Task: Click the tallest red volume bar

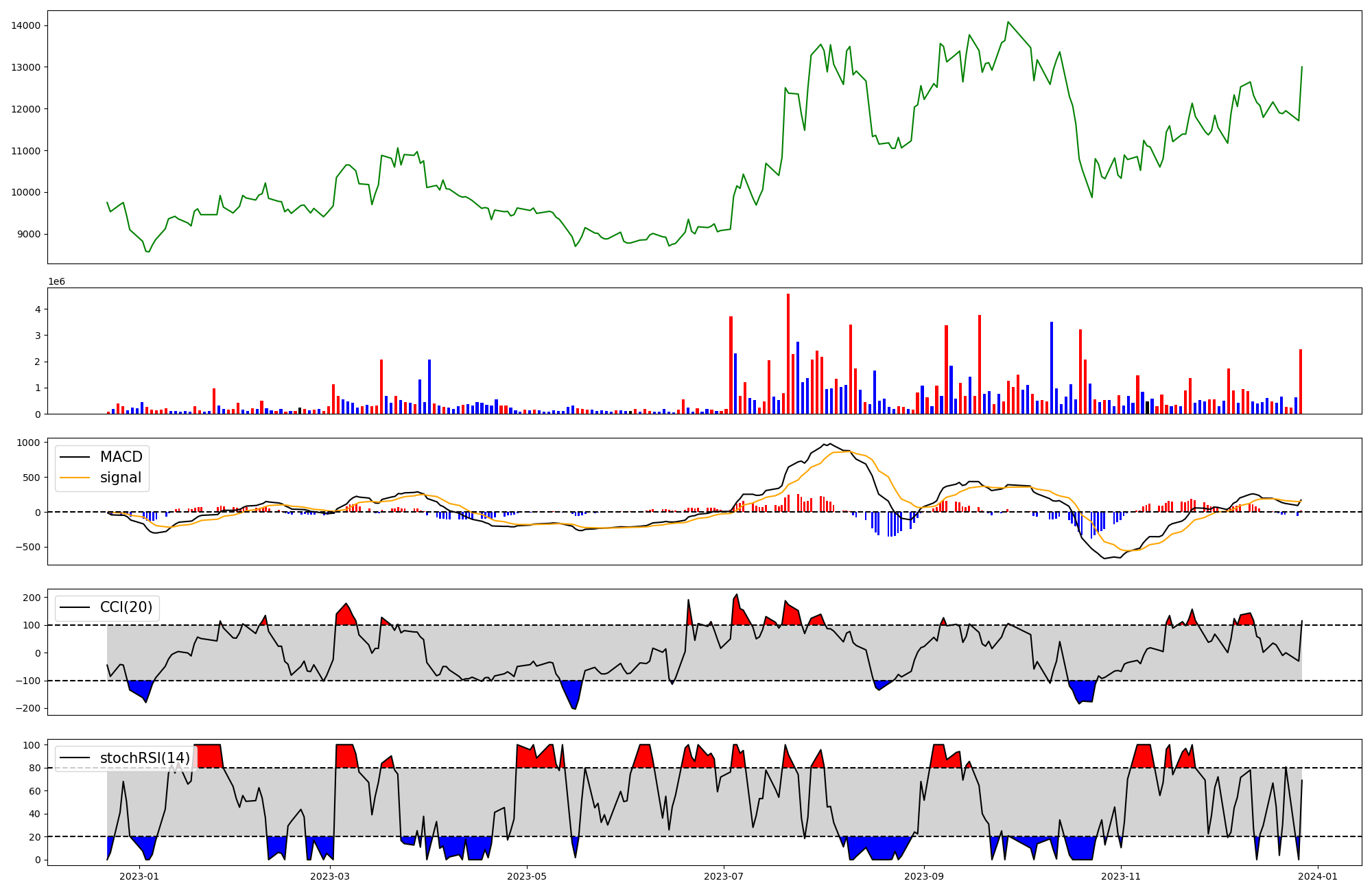Action: pyautogui.click(x=788, y=354)
